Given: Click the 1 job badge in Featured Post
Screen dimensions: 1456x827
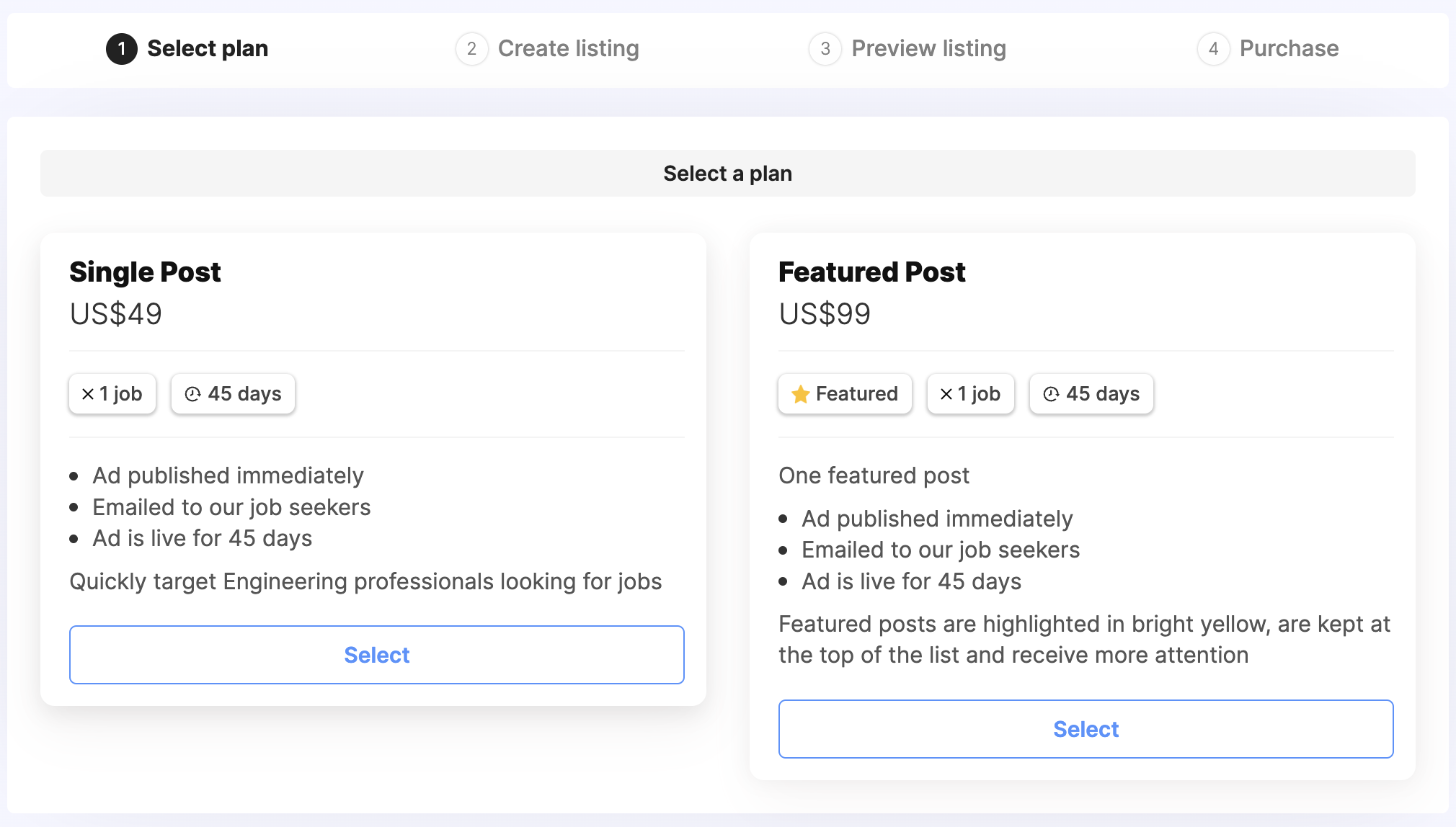Looking at the screenshot, I should coord(970,394).
